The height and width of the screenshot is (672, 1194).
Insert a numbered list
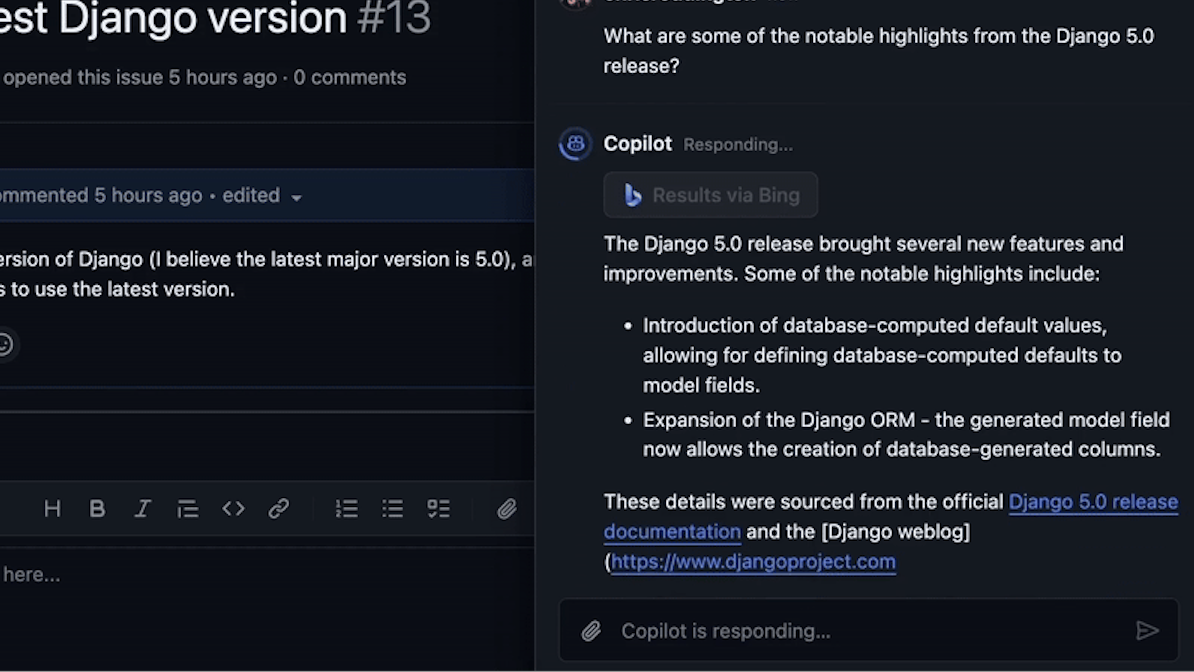(x=346, y=509)
